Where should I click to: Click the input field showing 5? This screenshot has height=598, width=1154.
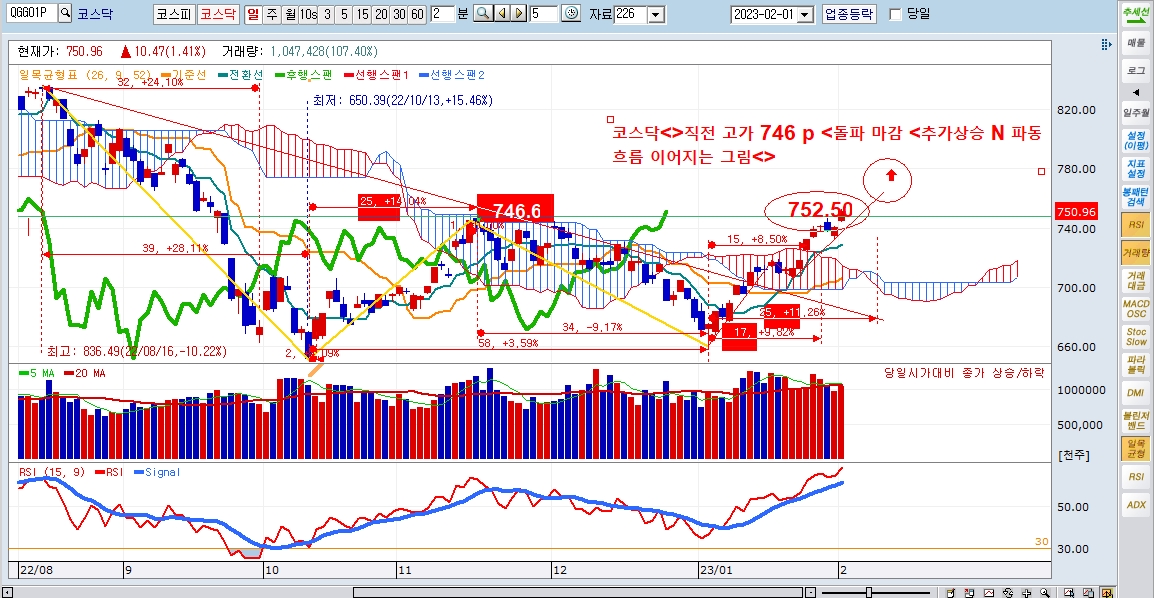click(543, 14)
